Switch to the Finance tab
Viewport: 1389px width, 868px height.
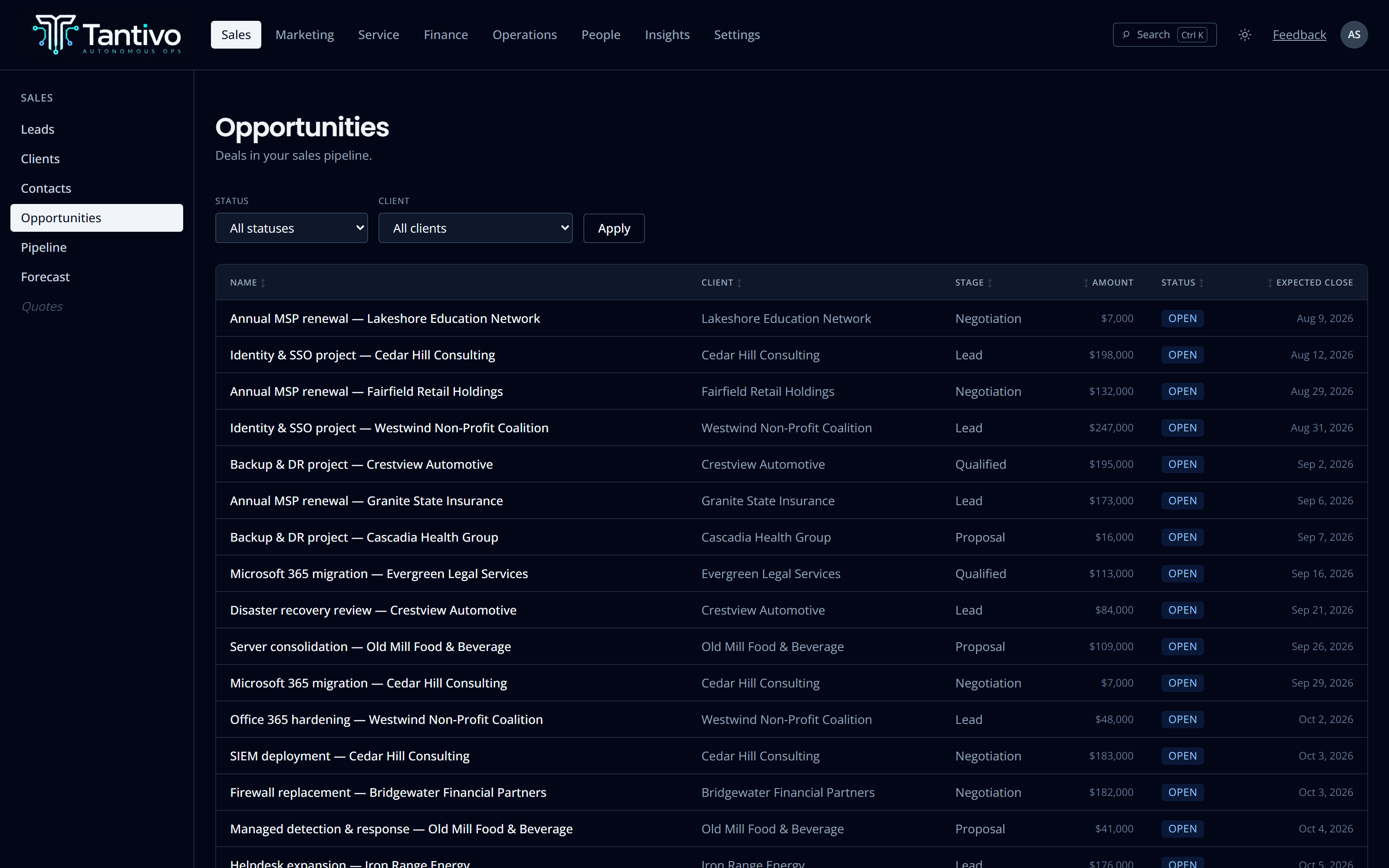coord(446,35)
